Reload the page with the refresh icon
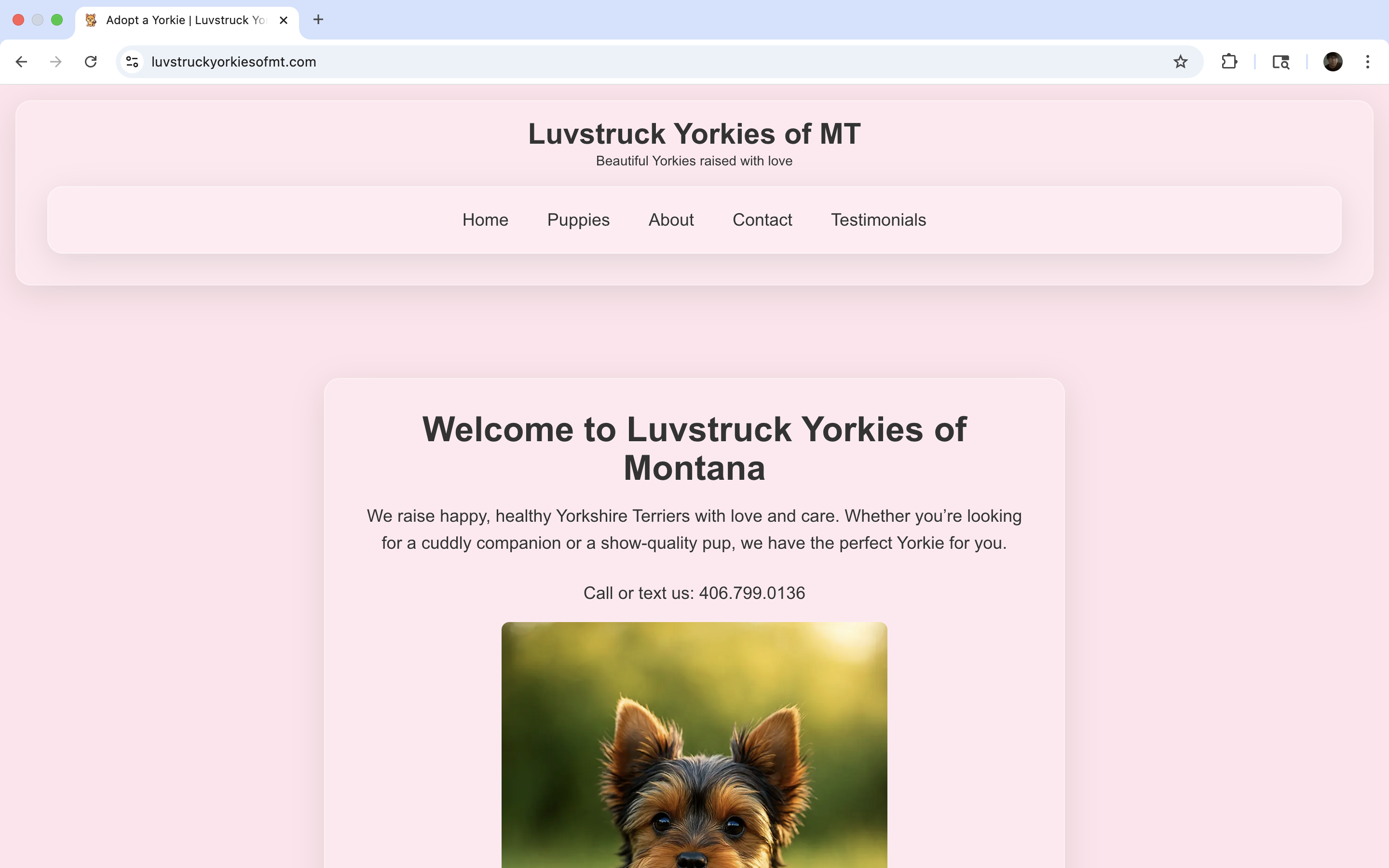Image resolution: width=1389 pixels, height=868 pixels. [91, 61]
